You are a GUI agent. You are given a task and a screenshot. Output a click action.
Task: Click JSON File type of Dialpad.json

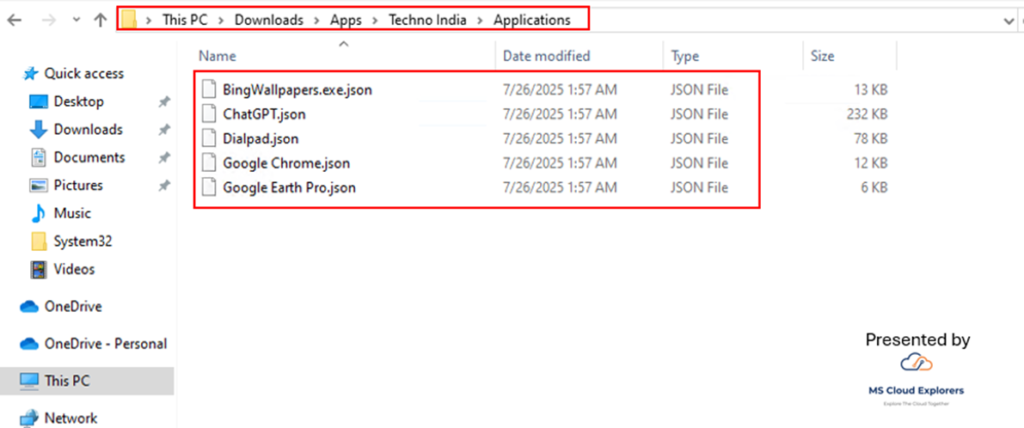point(699,139)
